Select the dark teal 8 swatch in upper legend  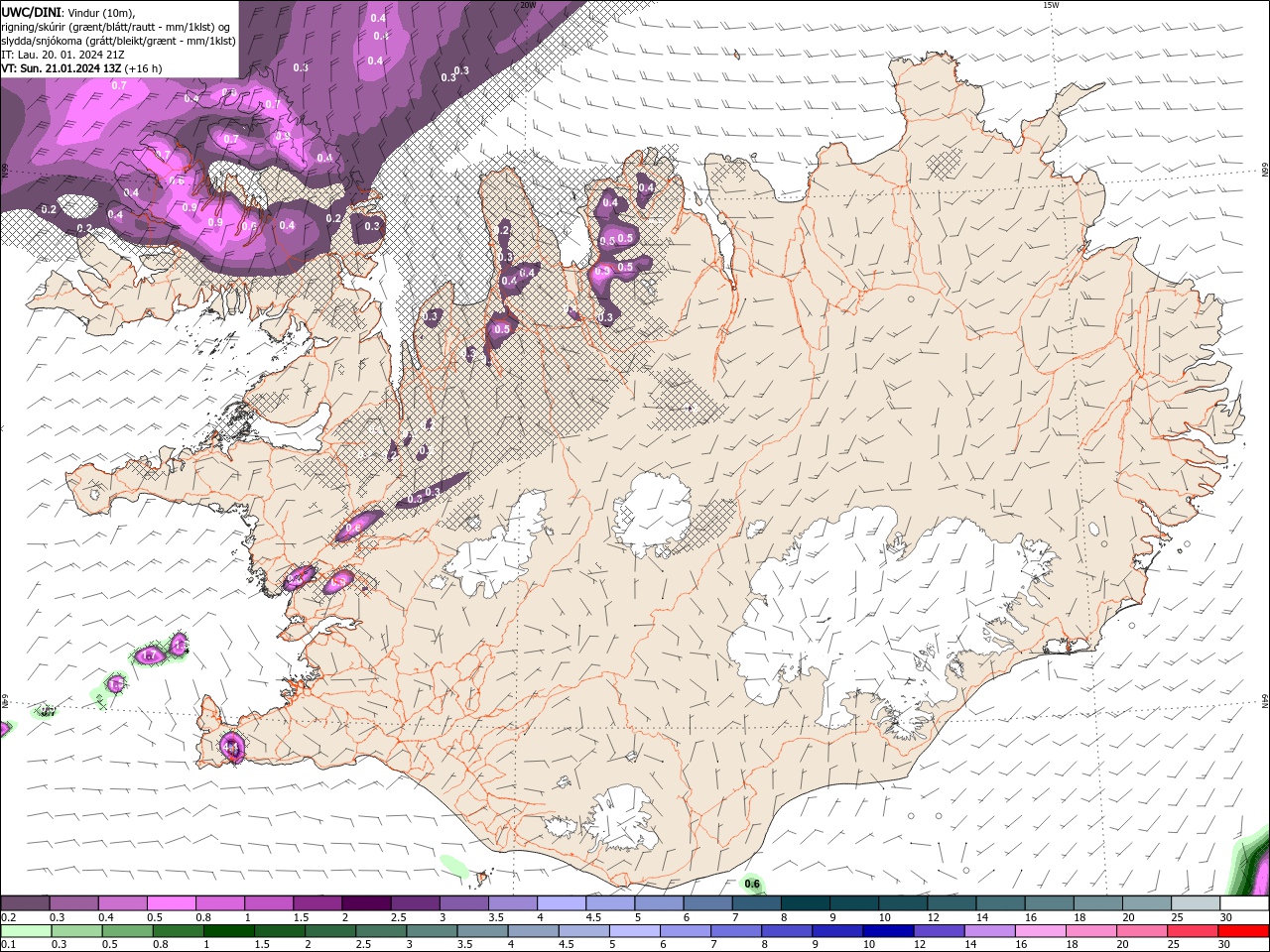pyautogui.click(x=805, y=903)
